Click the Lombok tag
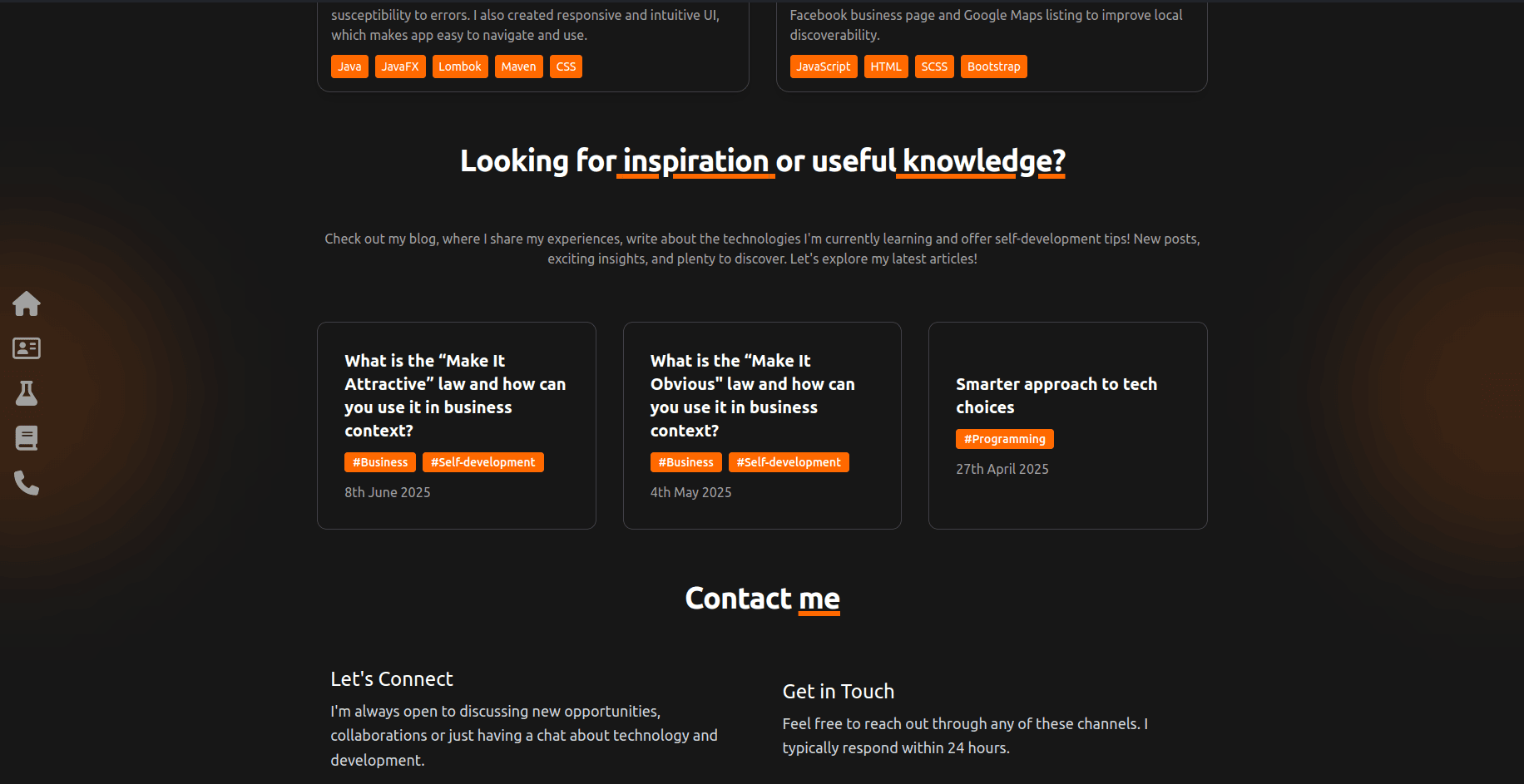The height and width of the screenshot is (784, 1524). click(460, 67)
